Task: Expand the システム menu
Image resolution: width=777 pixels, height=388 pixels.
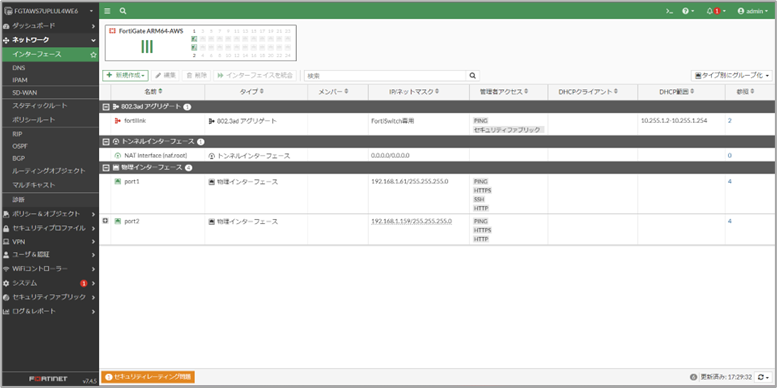Action: tap(49, 283)
